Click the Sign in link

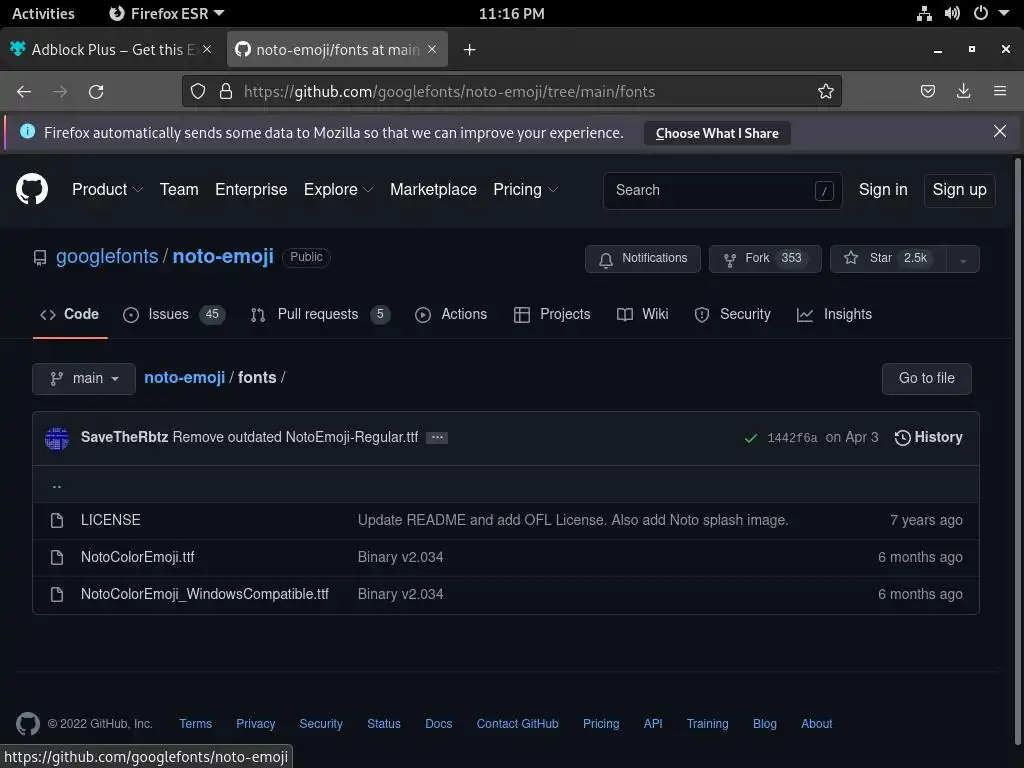883,189
